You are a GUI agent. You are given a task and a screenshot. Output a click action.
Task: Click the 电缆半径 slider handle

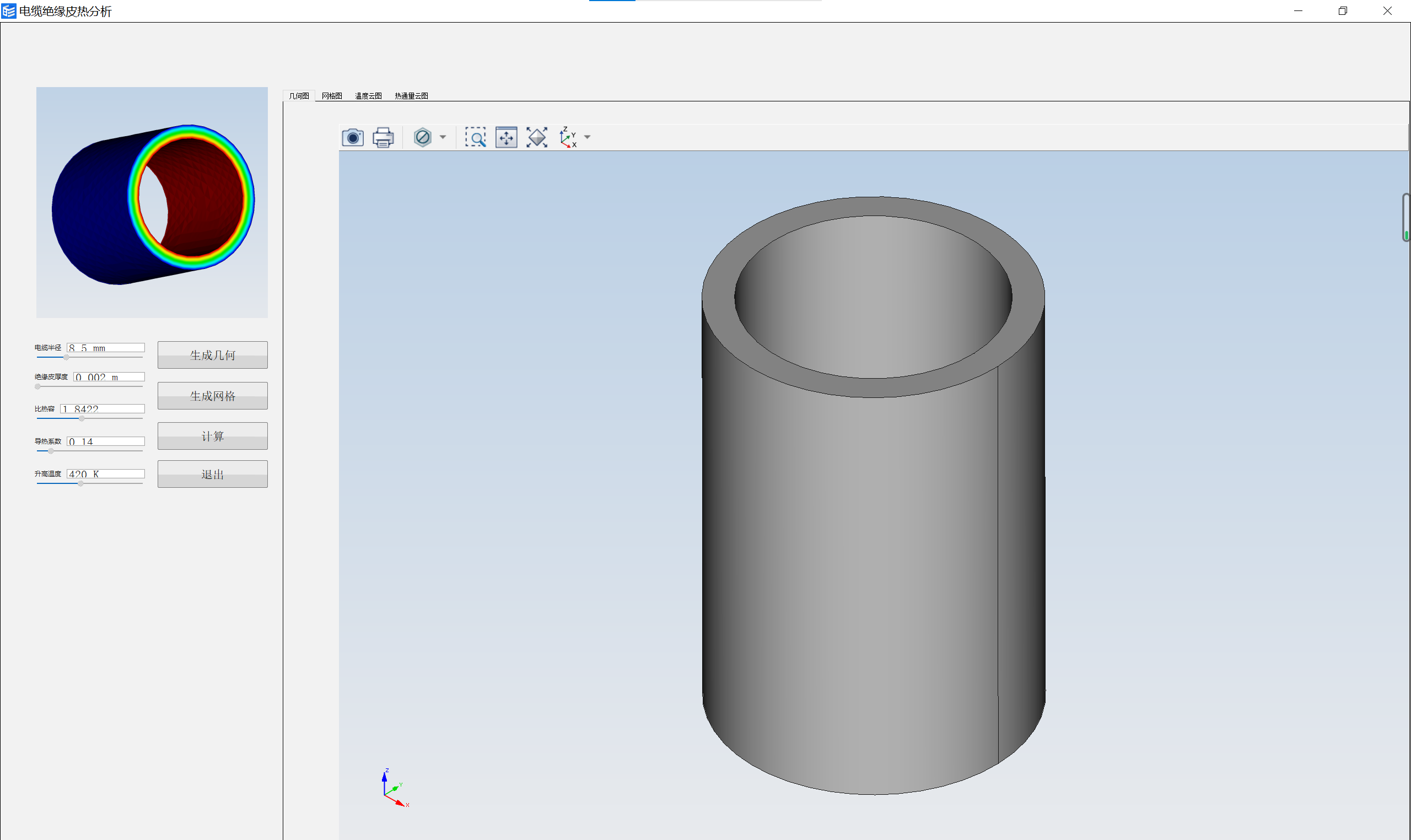pos(66,358)
